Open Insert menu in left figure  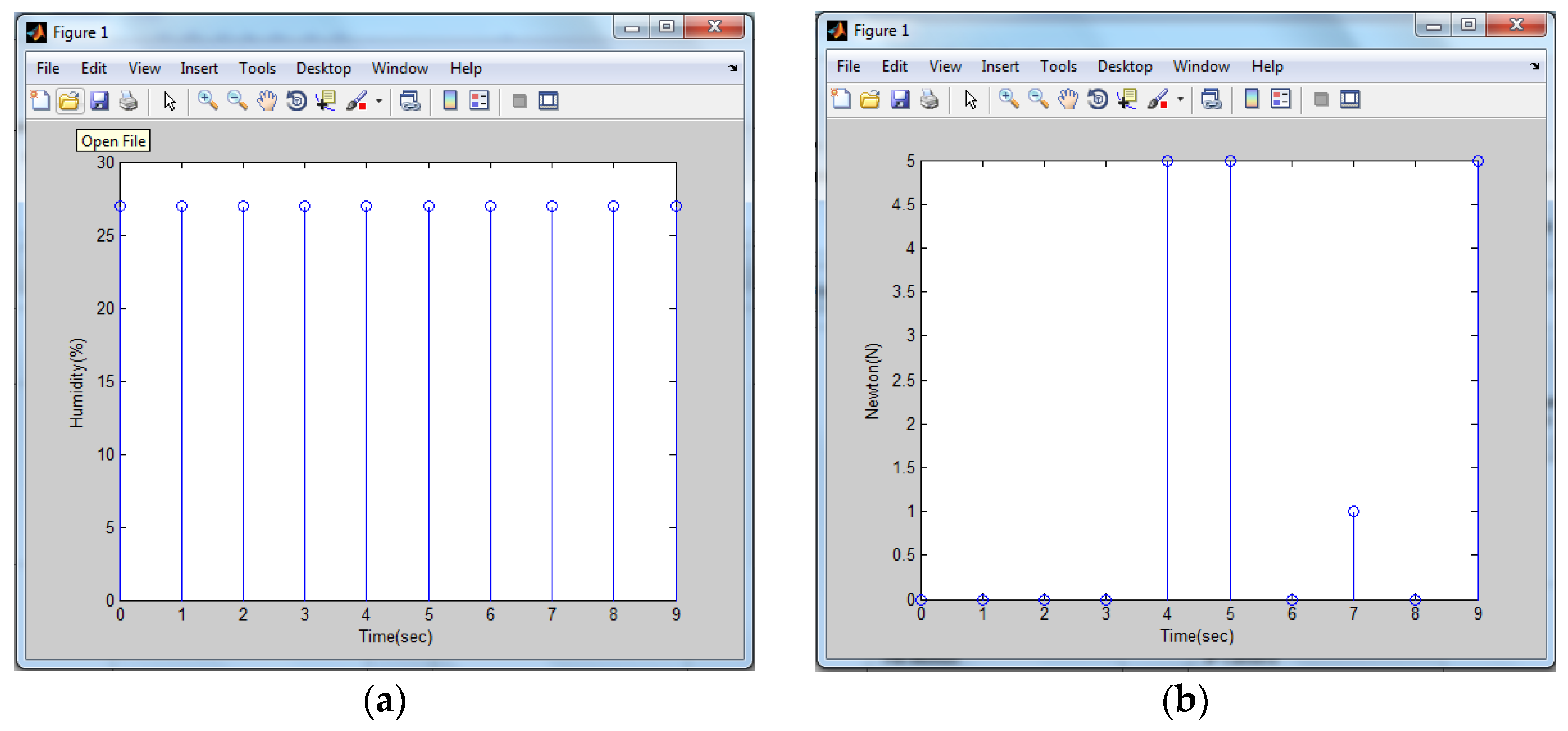pos(199,68)
